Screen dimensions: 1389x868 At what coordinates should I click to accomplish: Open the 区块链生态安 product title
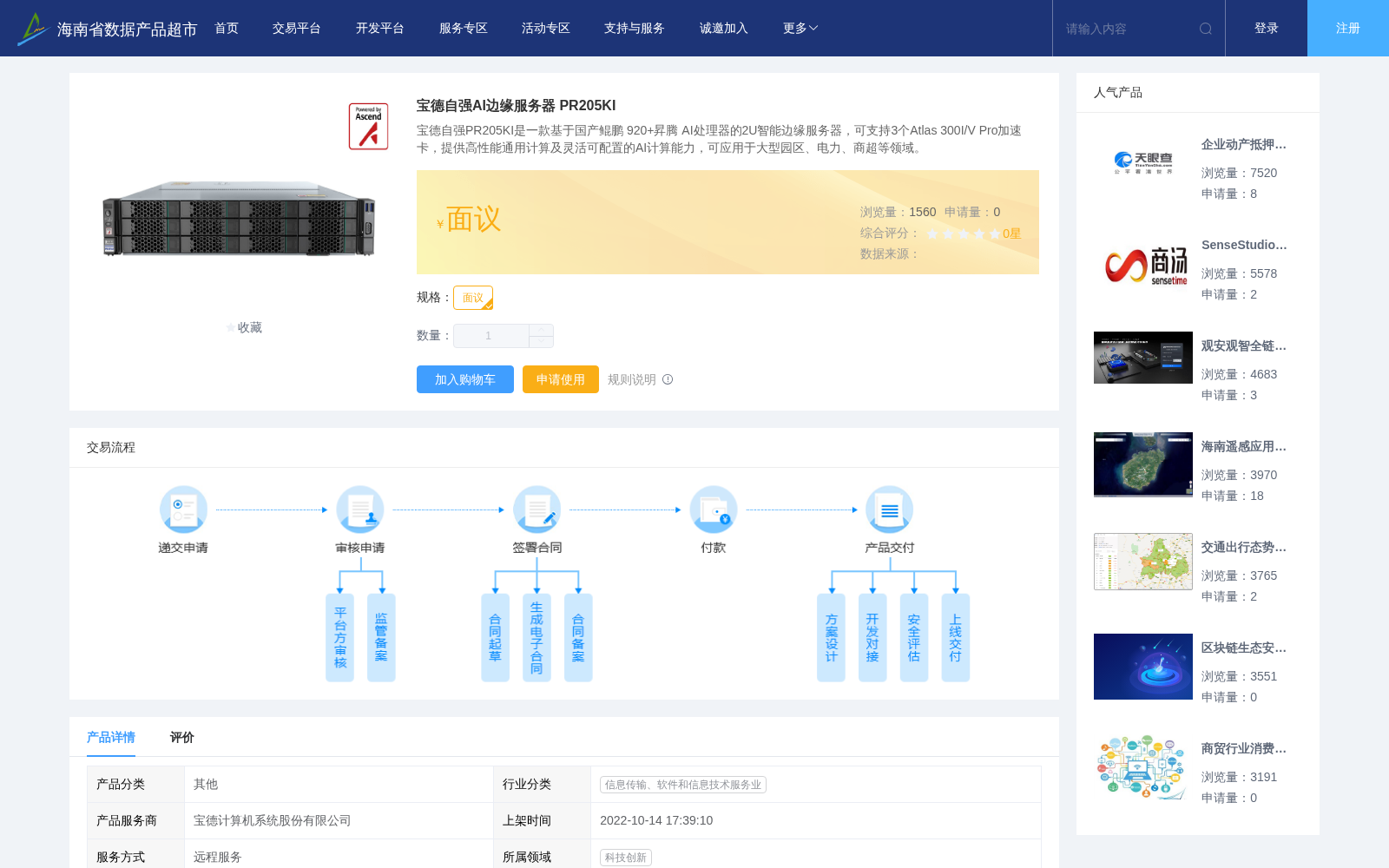coord(1244,648)
